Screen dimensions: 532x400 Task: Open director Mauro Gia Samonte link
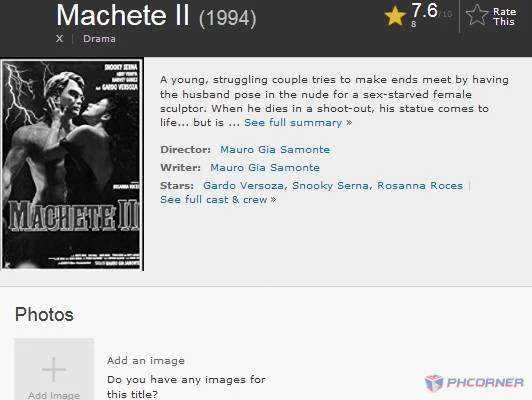coord(275,150)
